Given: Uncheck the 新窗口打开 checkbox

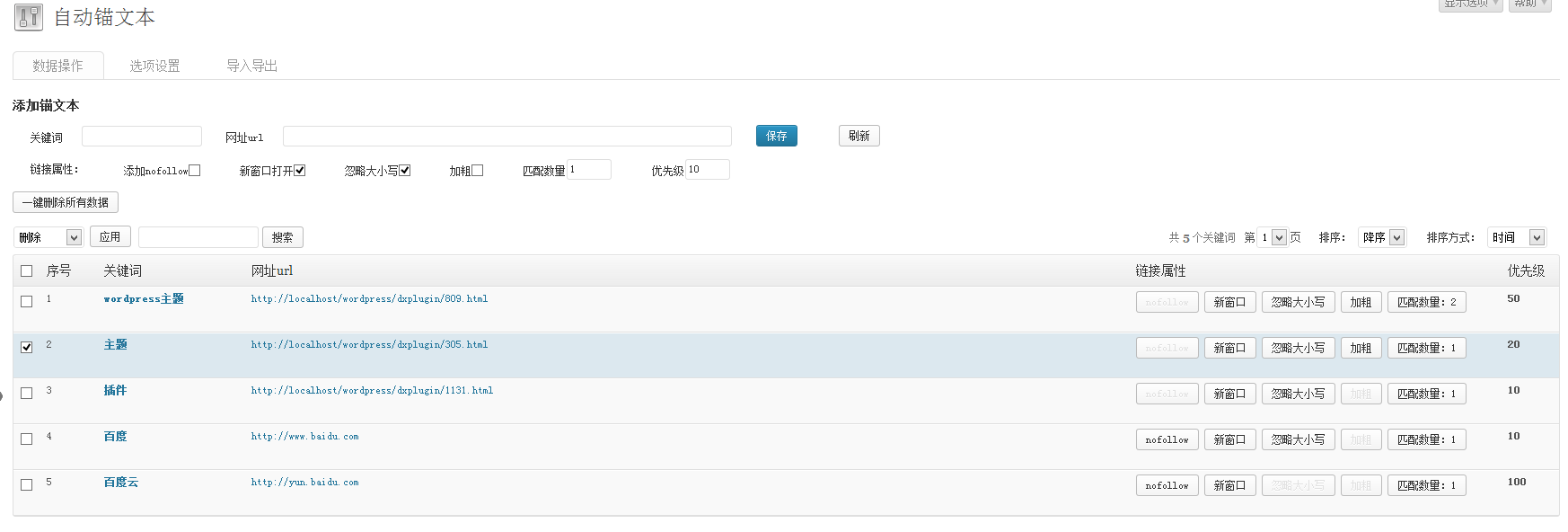Looking at the screenshot, I should [300, 171].
